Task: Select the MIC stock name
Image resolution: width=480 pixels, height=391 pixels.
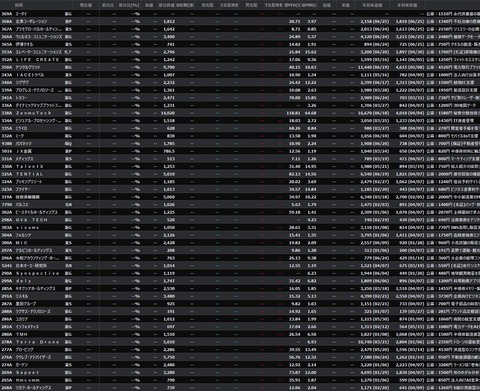Action: coord(22,243)
